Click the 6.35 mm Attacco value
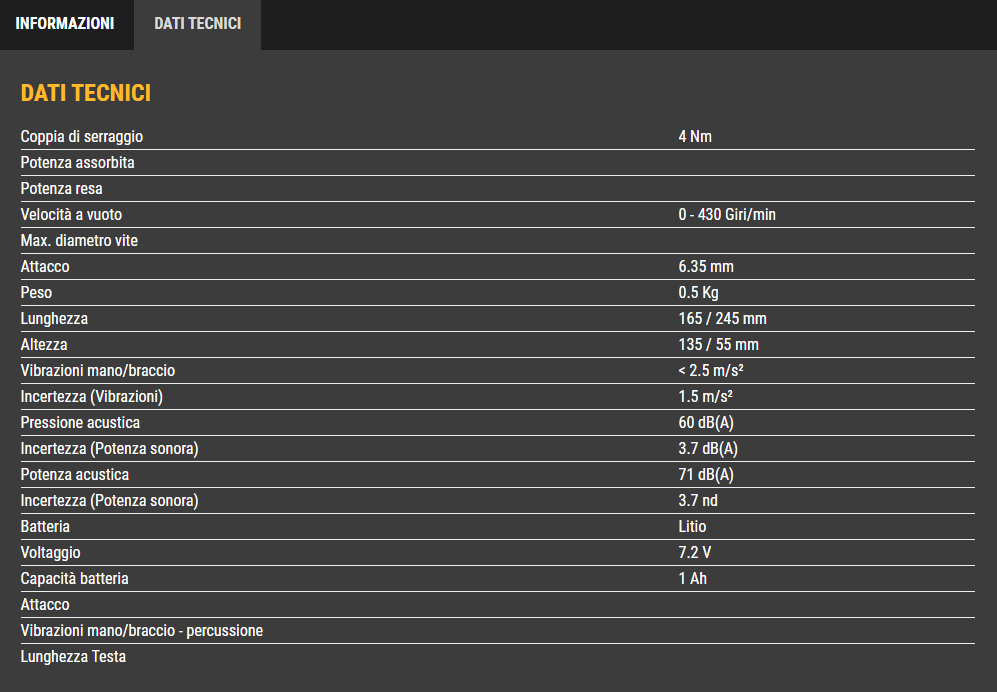997x692 pixels. point(706,266)
